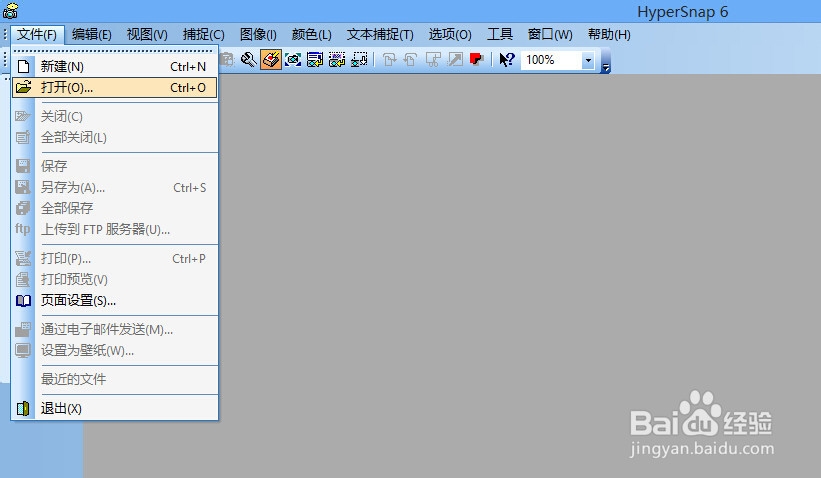This screenshot has width=821, height=478.
Task: Click the crop scissors toolbar icon
Action: [433, 60]
